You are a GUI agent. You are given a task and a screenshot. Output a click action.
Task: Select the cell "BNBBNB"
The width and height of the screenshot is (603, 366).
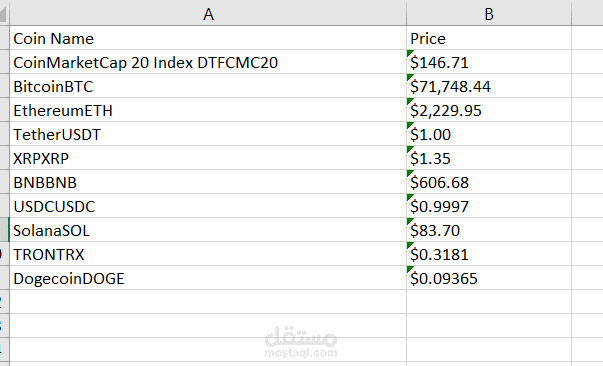[208, 182]
